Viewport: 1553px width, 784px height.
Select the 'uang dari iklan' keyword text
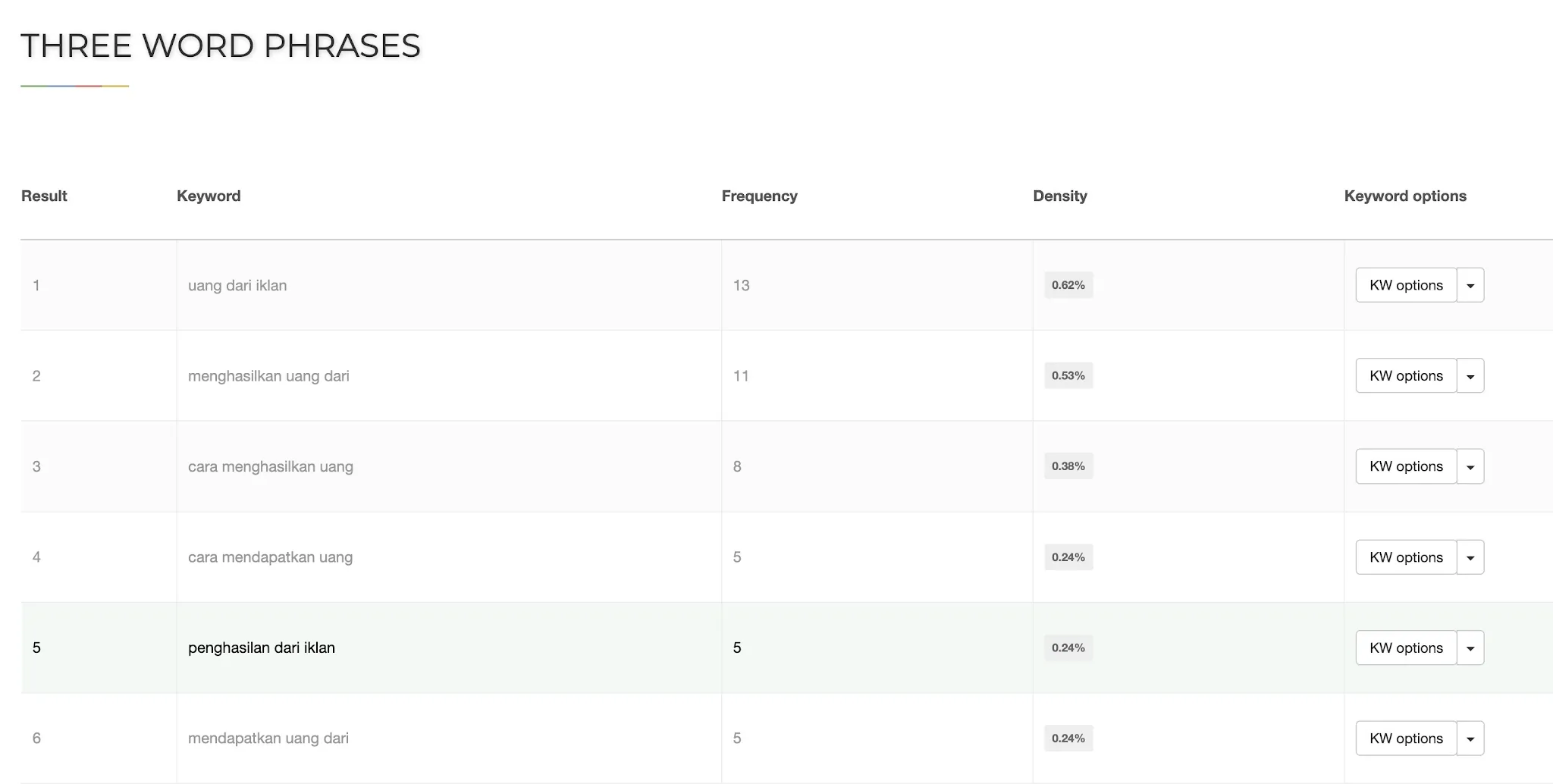click(x=237, y=285)
